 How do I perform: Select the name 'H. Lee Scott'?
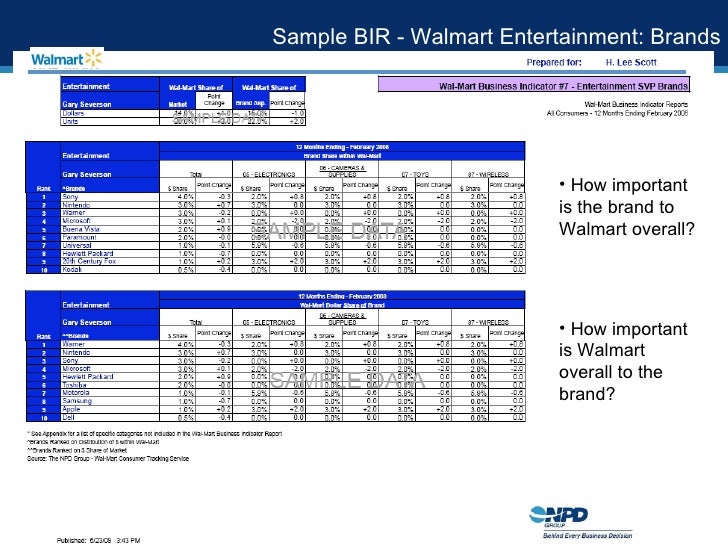631,62
